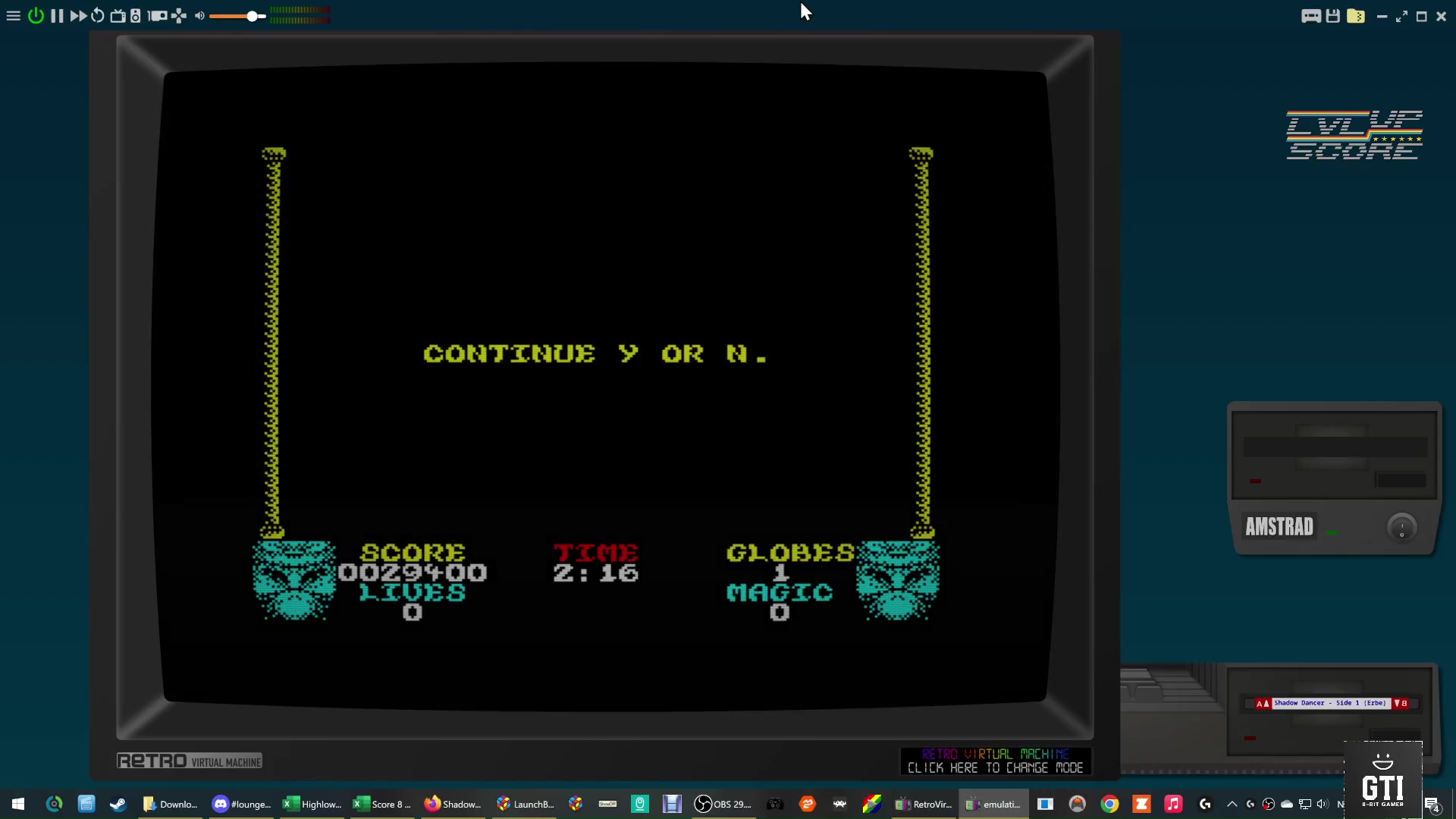Open the iTunes music icon

[1173, 804]
